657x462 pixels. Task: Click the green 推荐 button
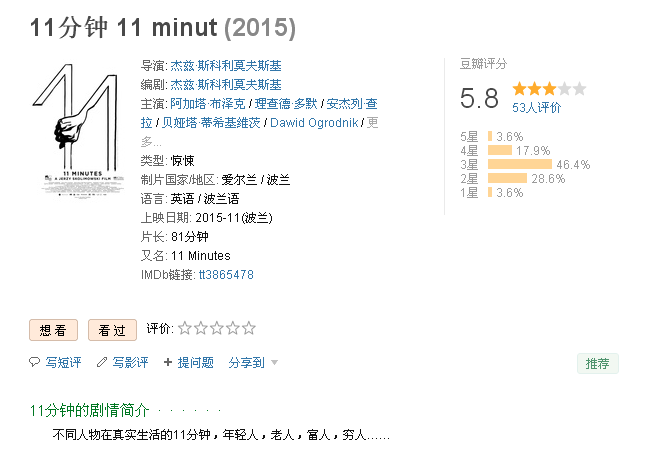pyautogui.click(x=598, y=364)
